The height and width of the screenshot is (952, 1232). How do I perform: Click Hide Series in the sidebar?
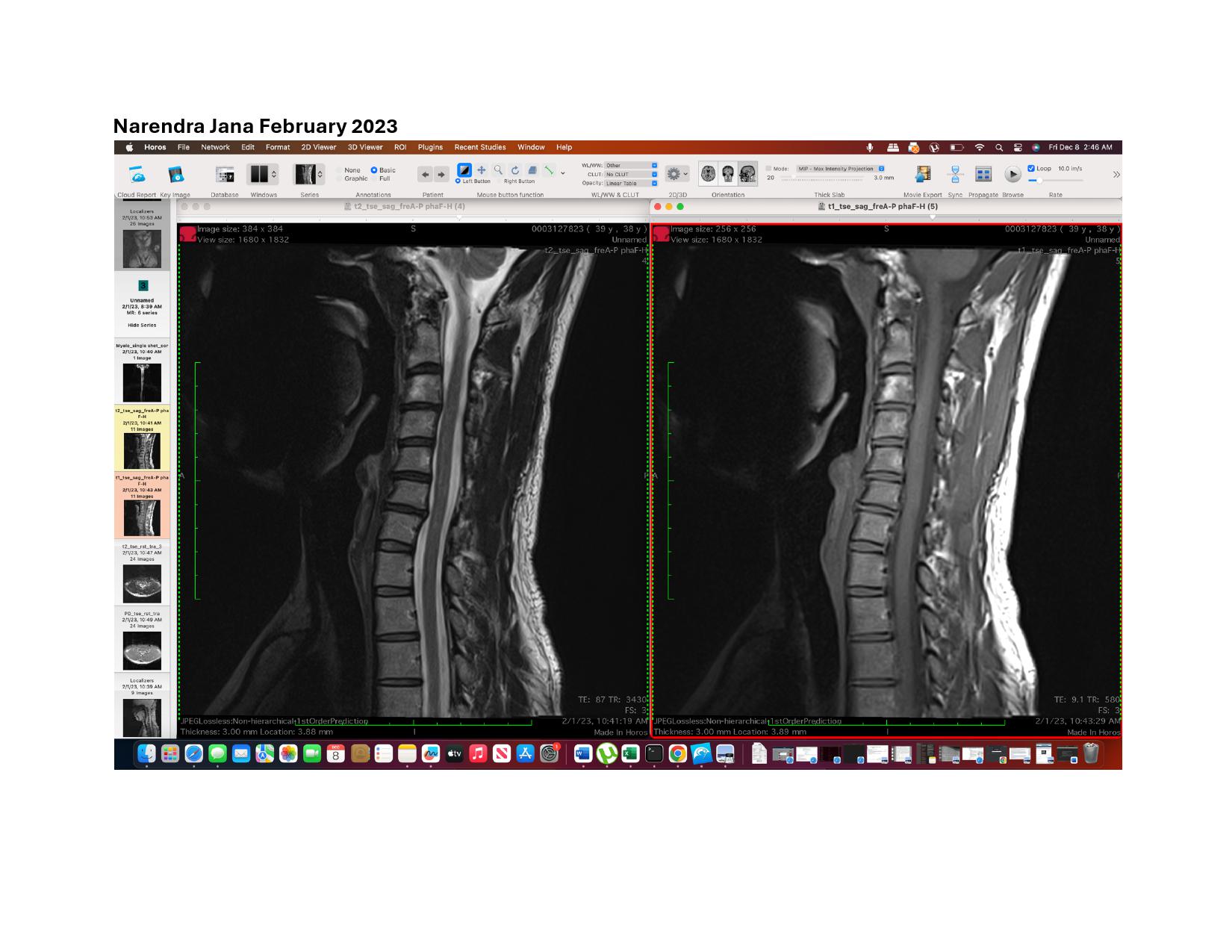142,326
